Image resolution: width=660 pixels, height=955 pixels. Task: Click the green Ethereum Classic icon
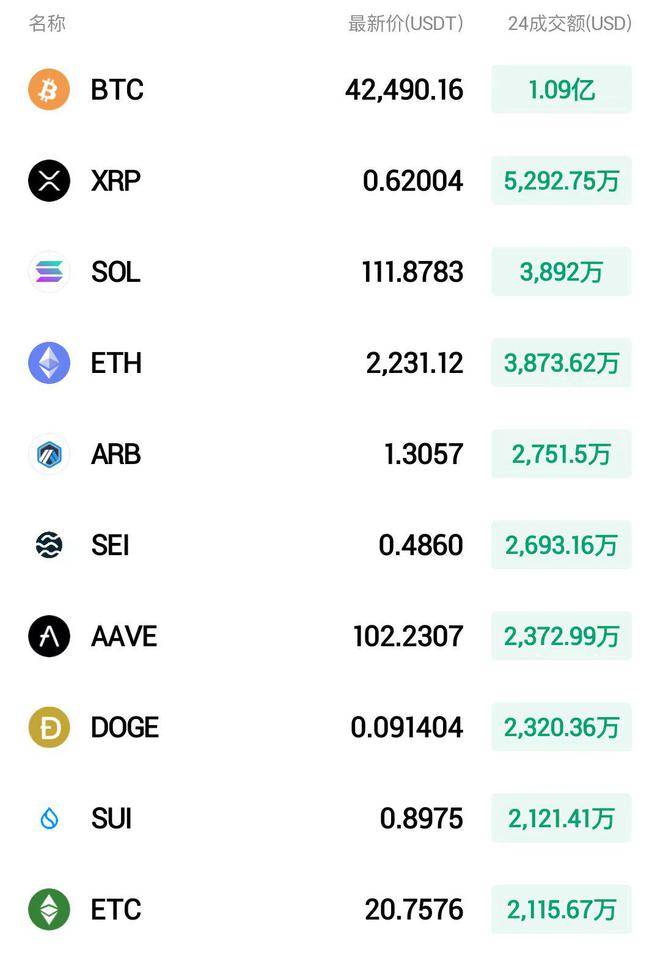pyautogui.click(x=49, y=910)
